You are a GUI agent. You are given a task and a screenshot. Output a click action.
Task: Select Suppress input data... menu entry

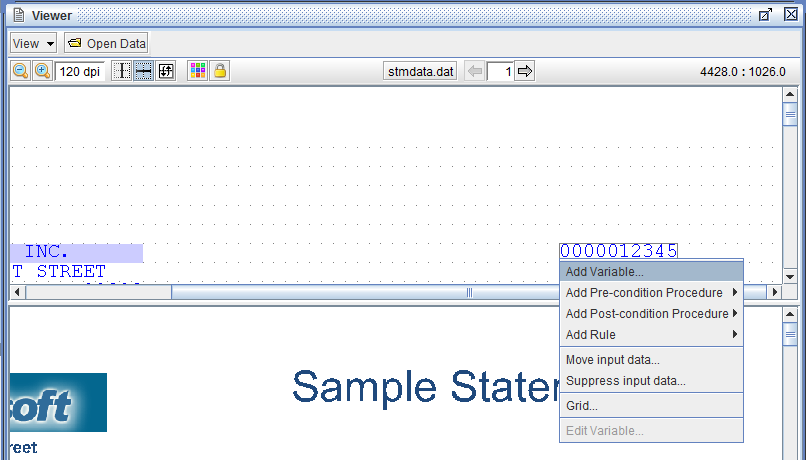tap(651, 381)
